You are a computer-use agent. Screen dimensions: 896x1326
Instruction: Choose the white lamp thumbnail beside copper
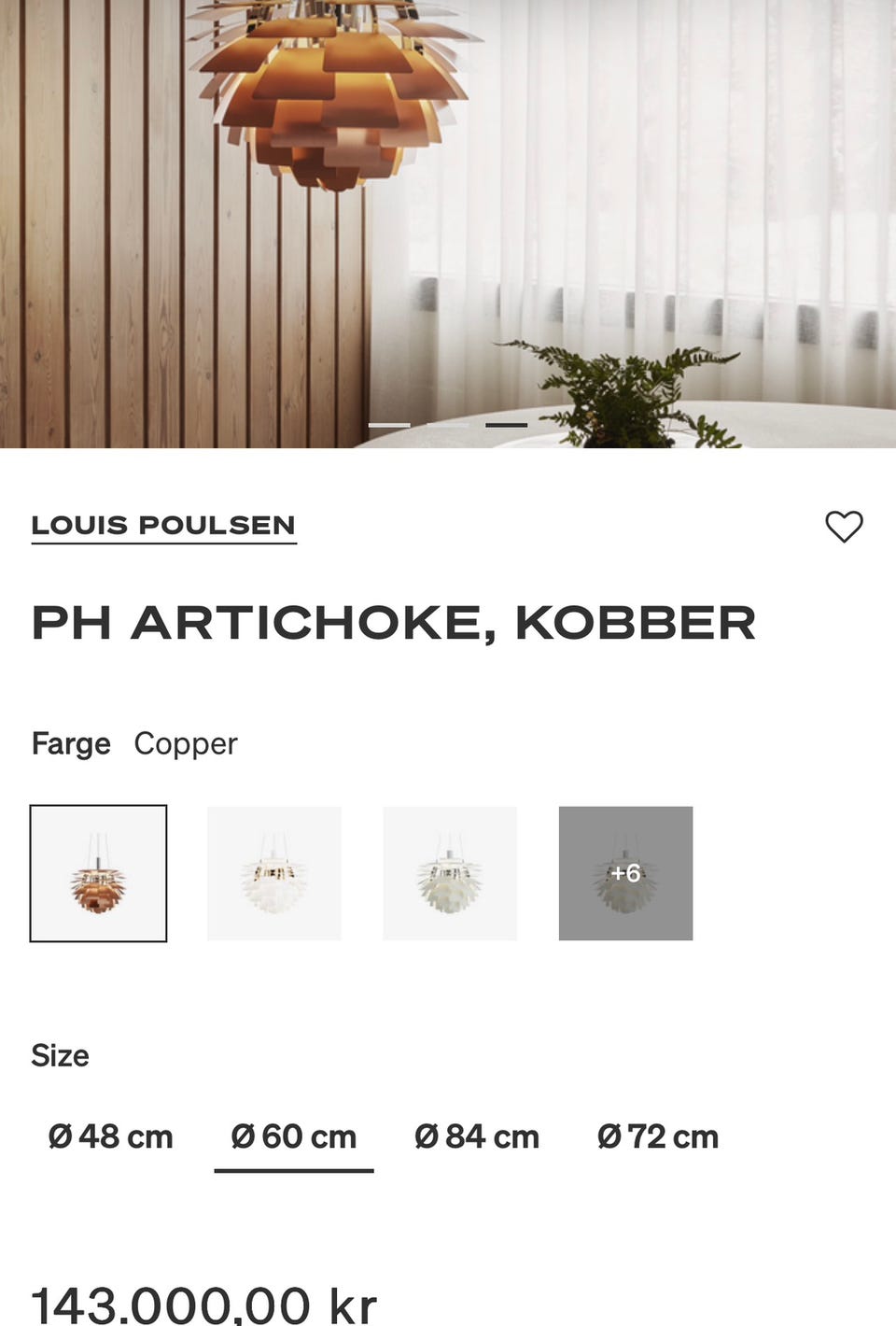pyautogui.click(x=274, y=873)
